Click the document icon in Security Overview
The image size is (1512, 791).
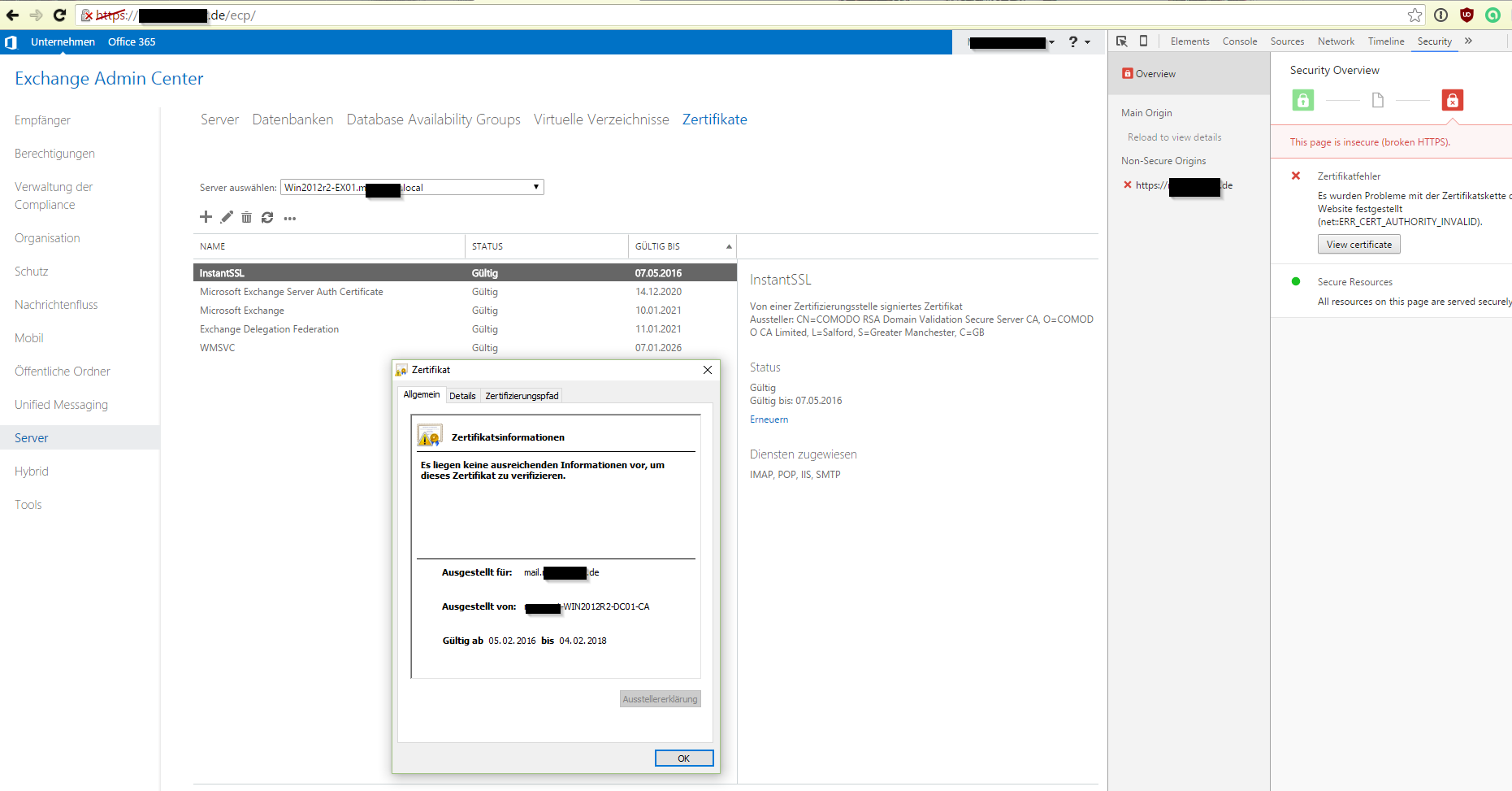coord(1378,100)
